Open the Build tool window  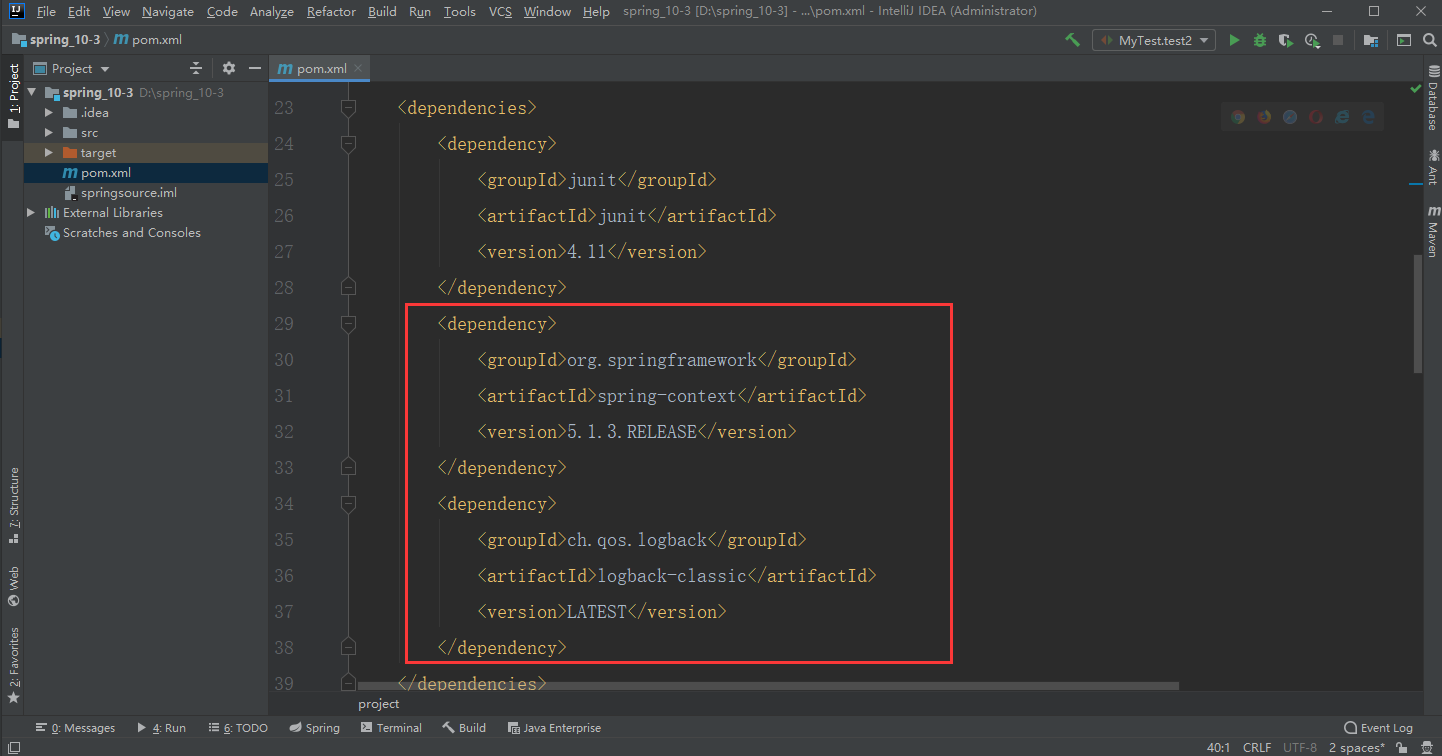tap(464, 728)
